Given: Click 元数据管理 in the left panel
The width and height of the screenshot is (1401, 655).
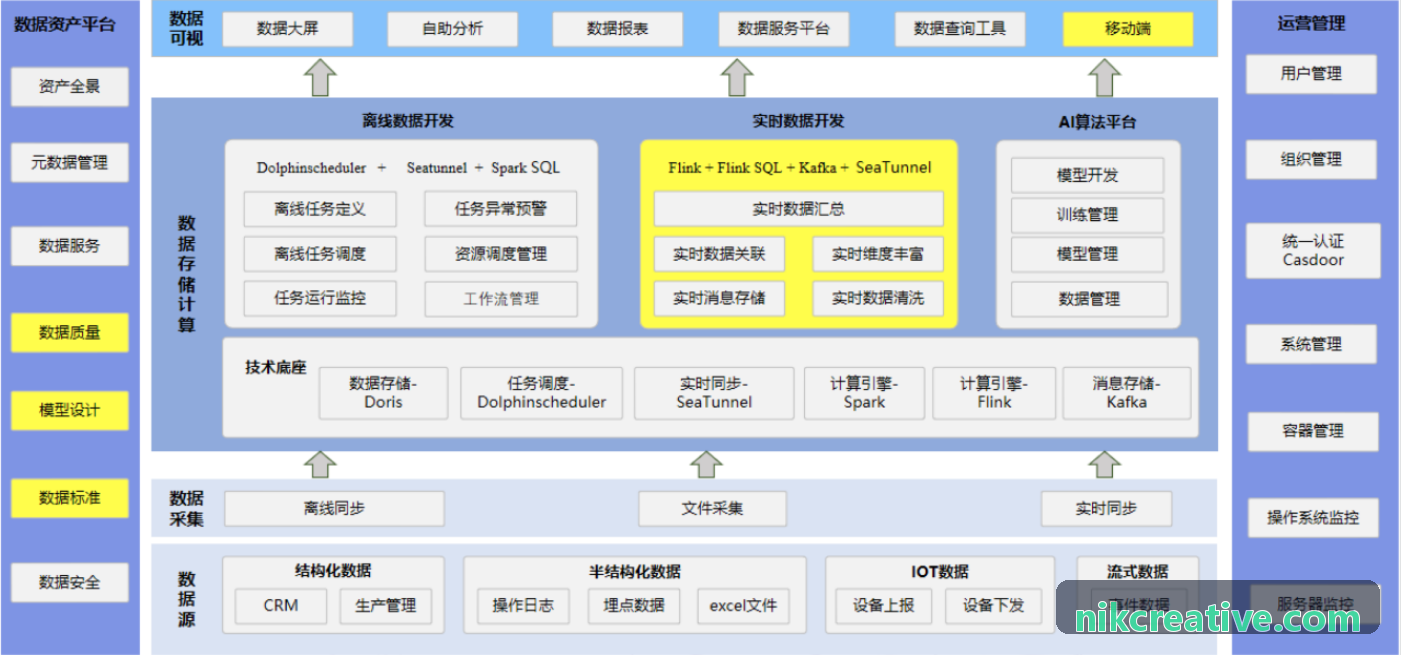Looking at the screenshot, I should (x=70, y=162).
